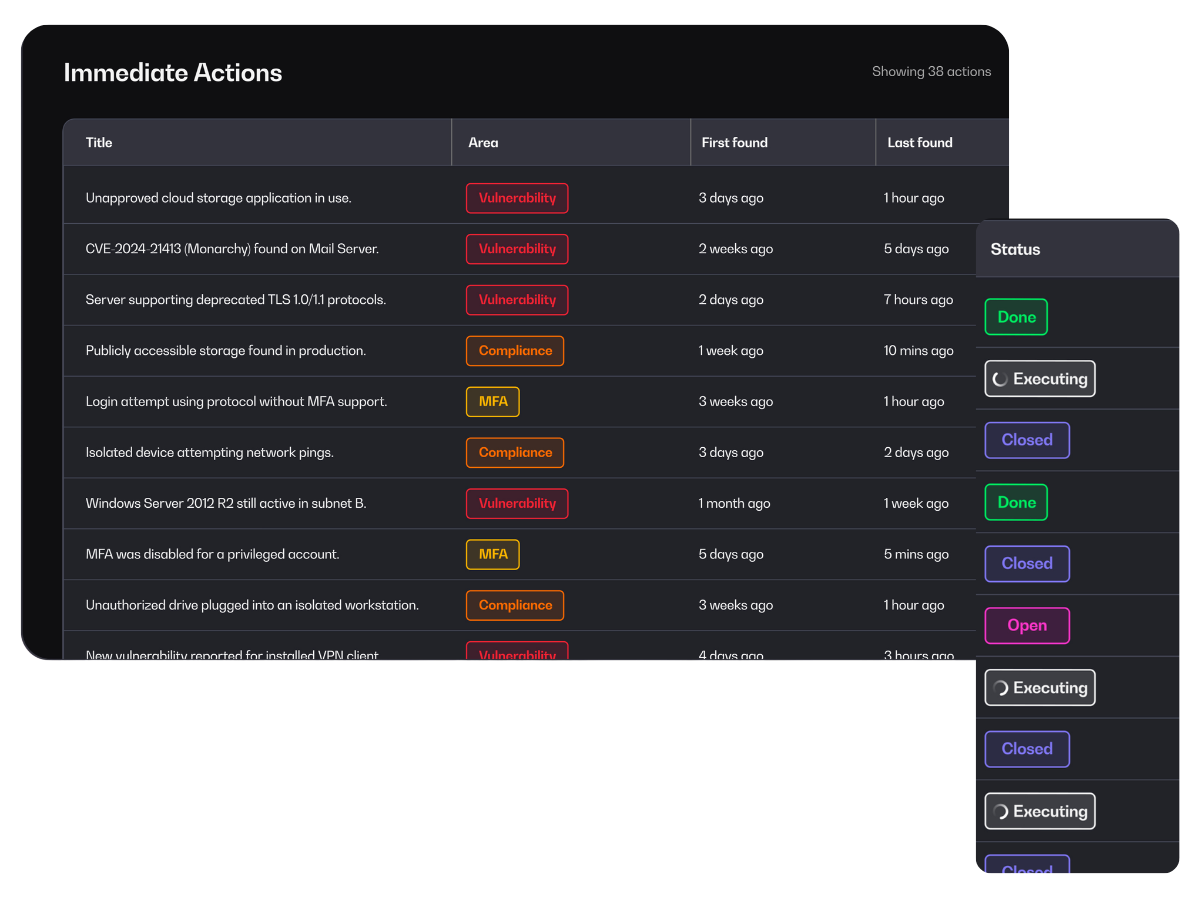Click Vulnerability badge on deprecated TLS row
This screenshot has width=1200, height=898.
pos(517,300)
